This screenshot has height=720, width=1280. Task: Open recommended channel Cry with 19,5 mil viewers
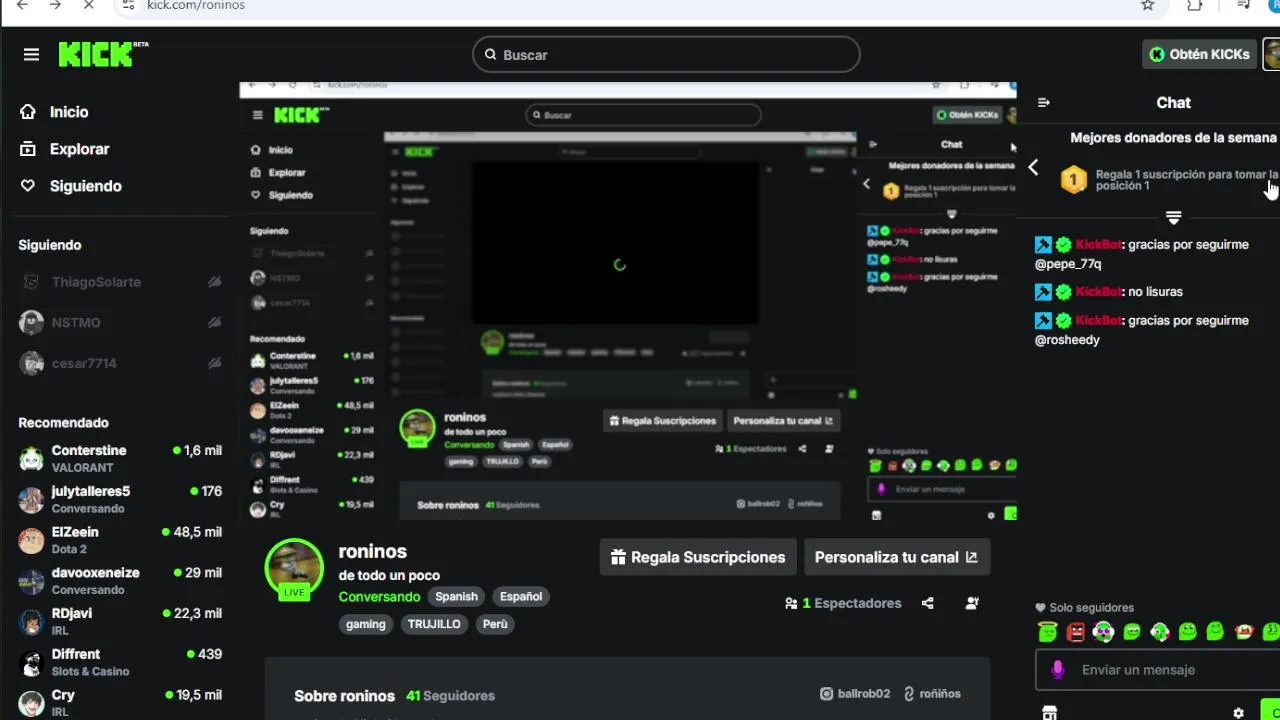[x=120, y=703]
